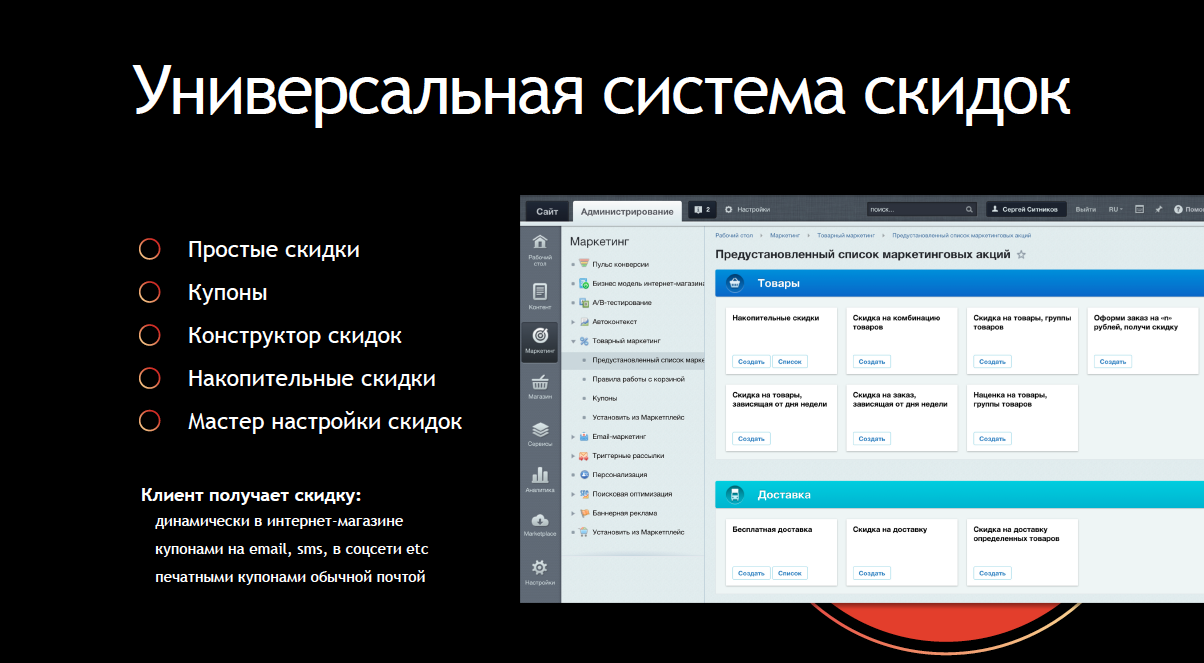Click Список on Накопительные скидки card
Image resolution: width=1204 pixels, height=663 pixels.
(x=790, y=361)
